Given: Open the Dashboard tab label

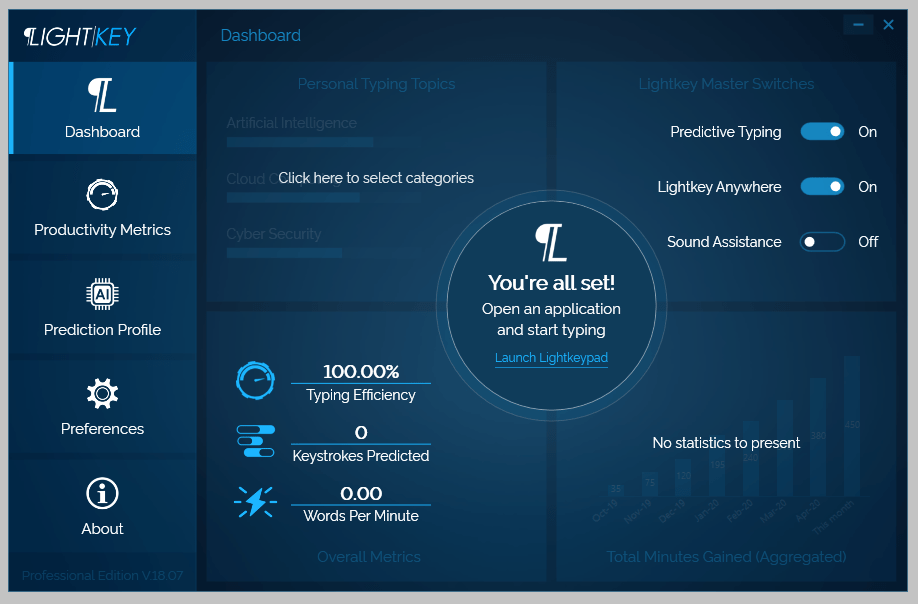Looking at the screenshot, I should click(102, 132).
